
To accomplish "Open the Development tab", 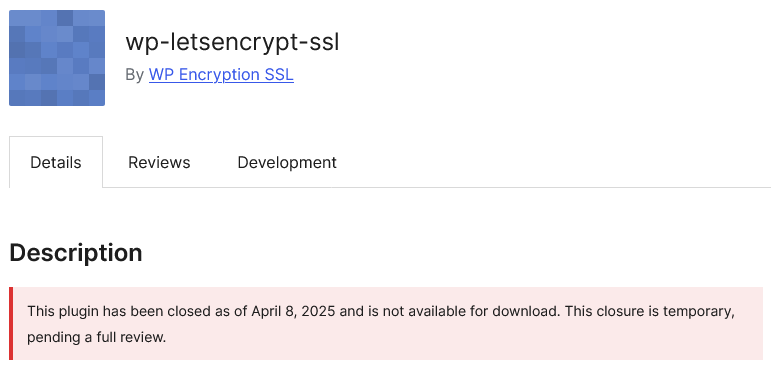I will point(287,162).
